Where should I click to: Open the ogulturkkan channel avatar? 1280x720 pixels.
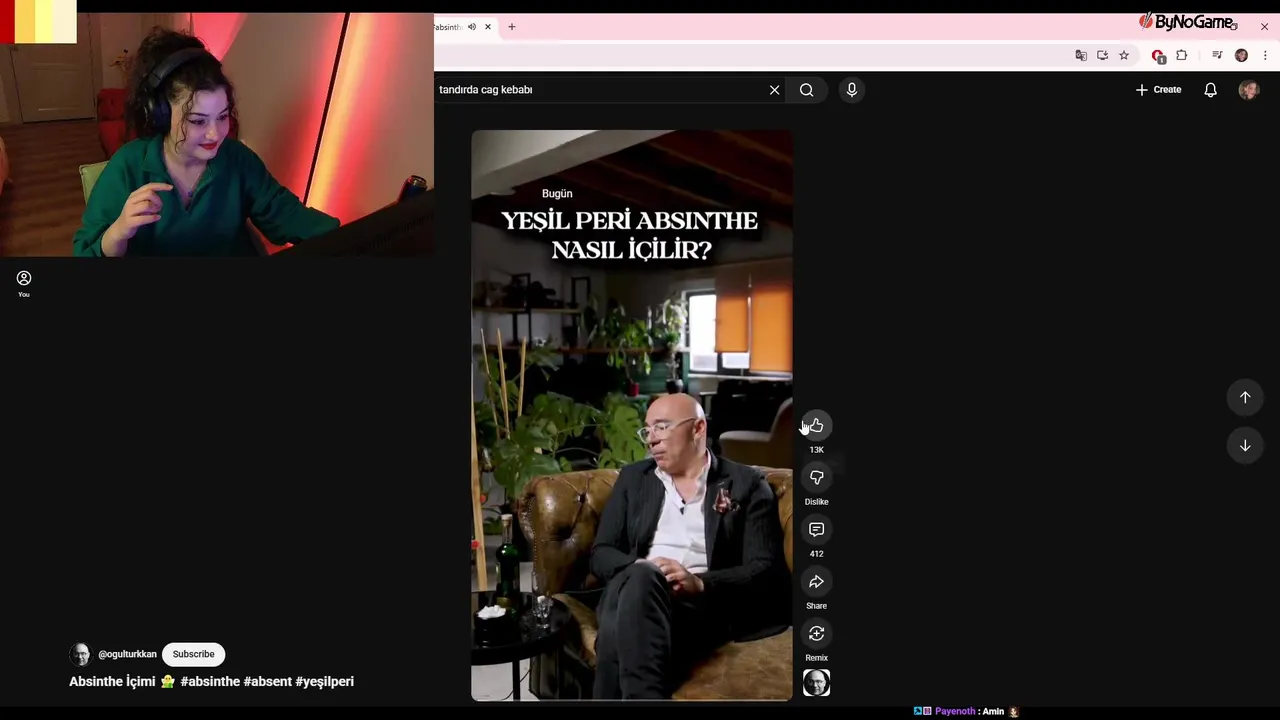click(80, 654)
